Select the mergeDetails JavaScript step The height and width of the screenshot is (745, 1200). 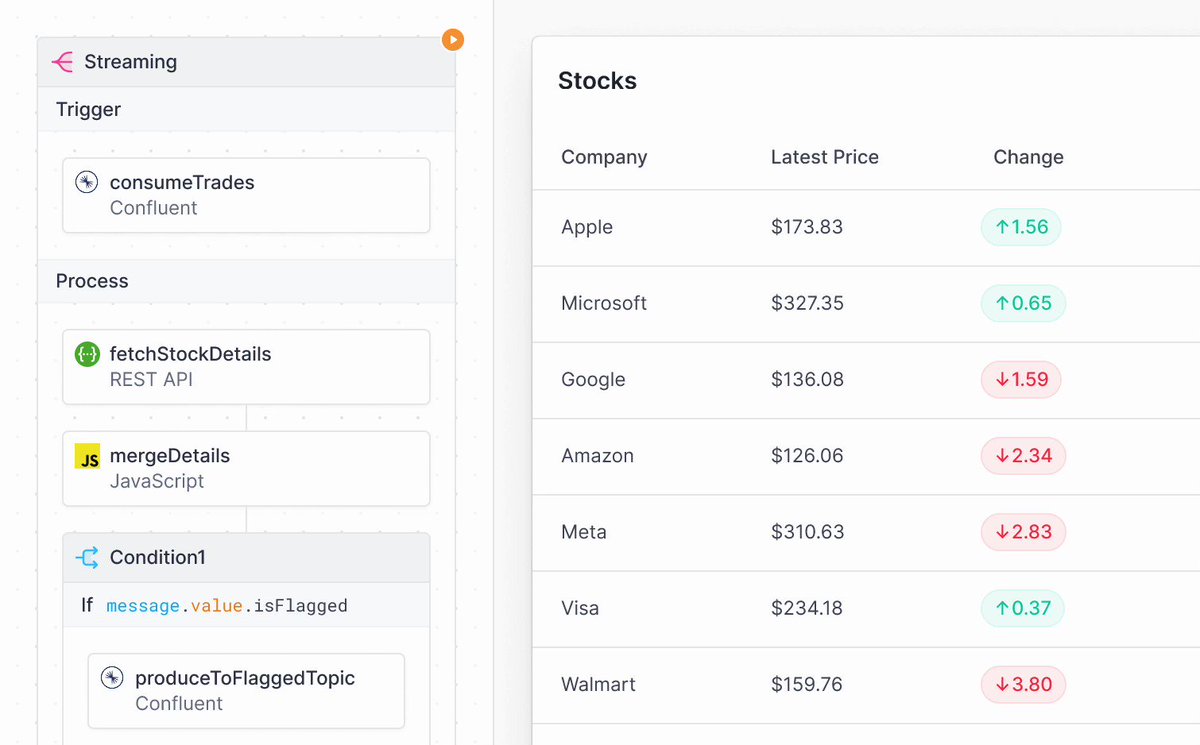click(x=246, y=469)
